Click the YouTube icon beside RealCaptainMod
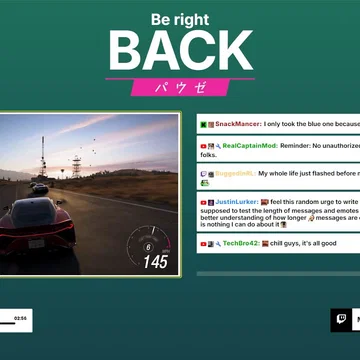 pos(203,146)
